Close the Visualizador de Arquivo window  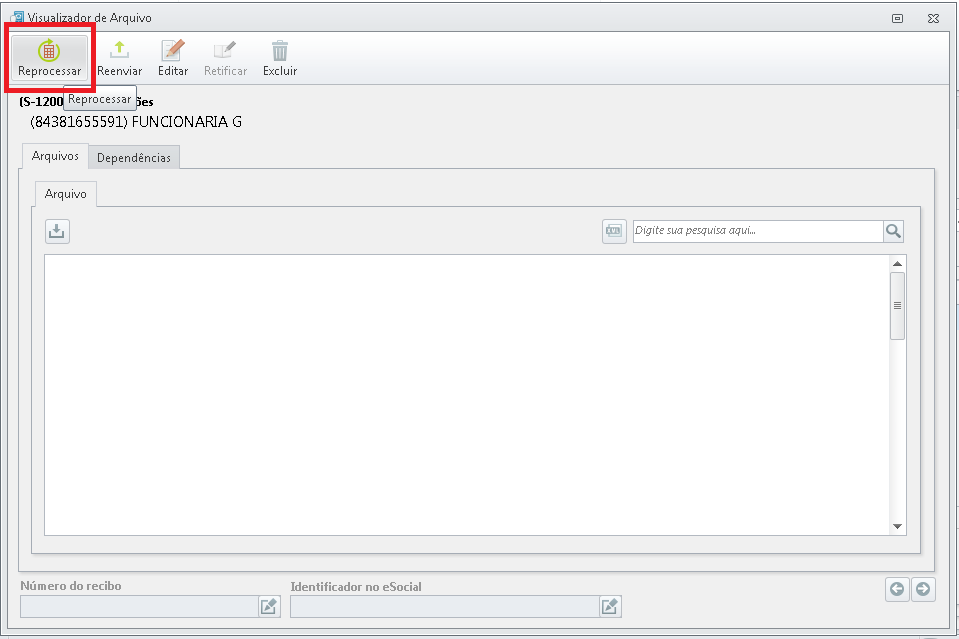pos(933,18)
